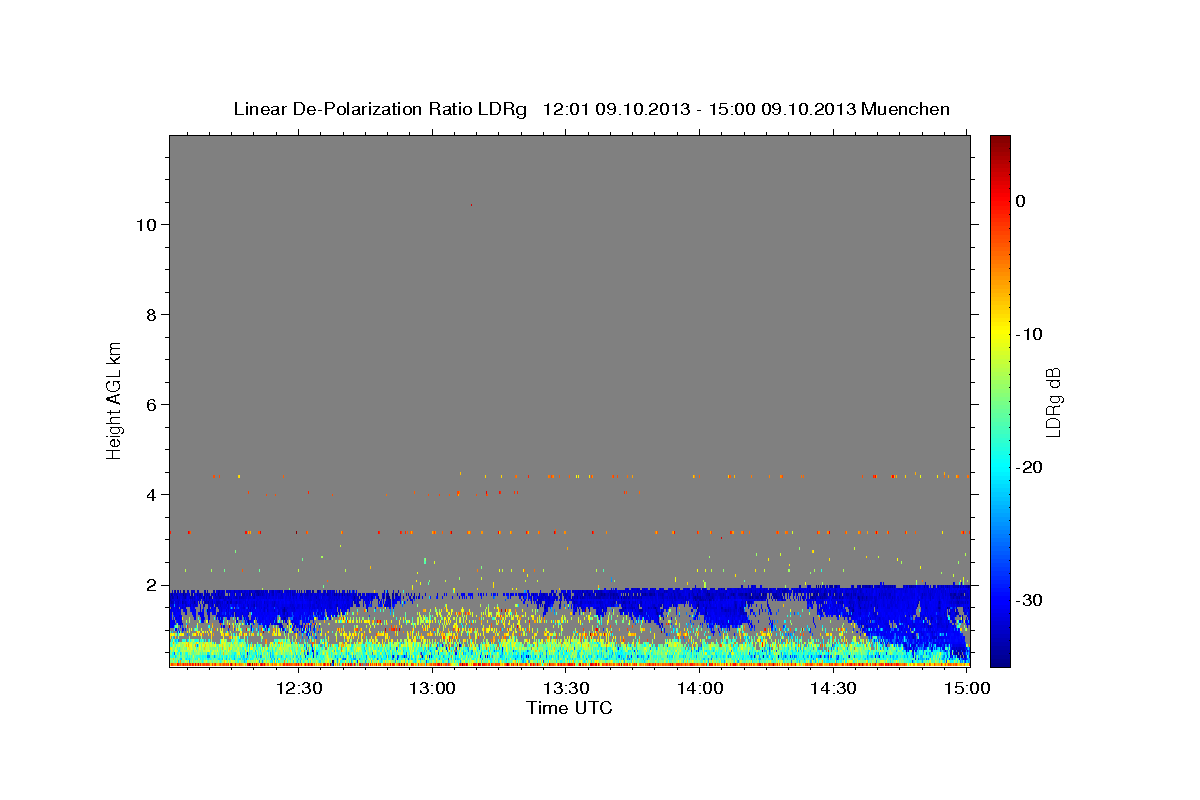This screenshot has height=800, width=1200.
Task: Click the height tick label 6
Action: [x=152, y=404]
